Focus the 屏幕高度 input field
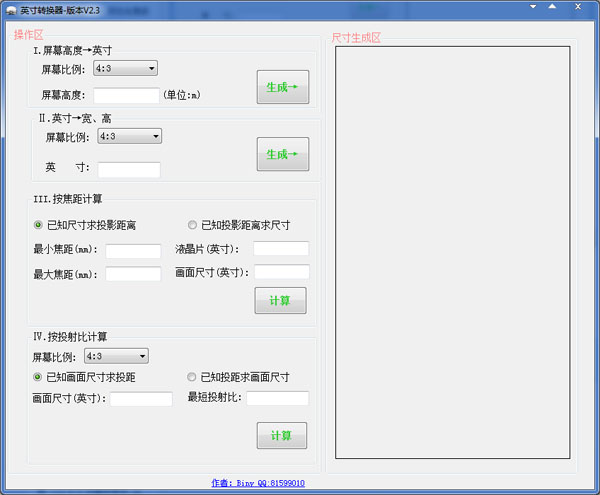 pos(126,96)
